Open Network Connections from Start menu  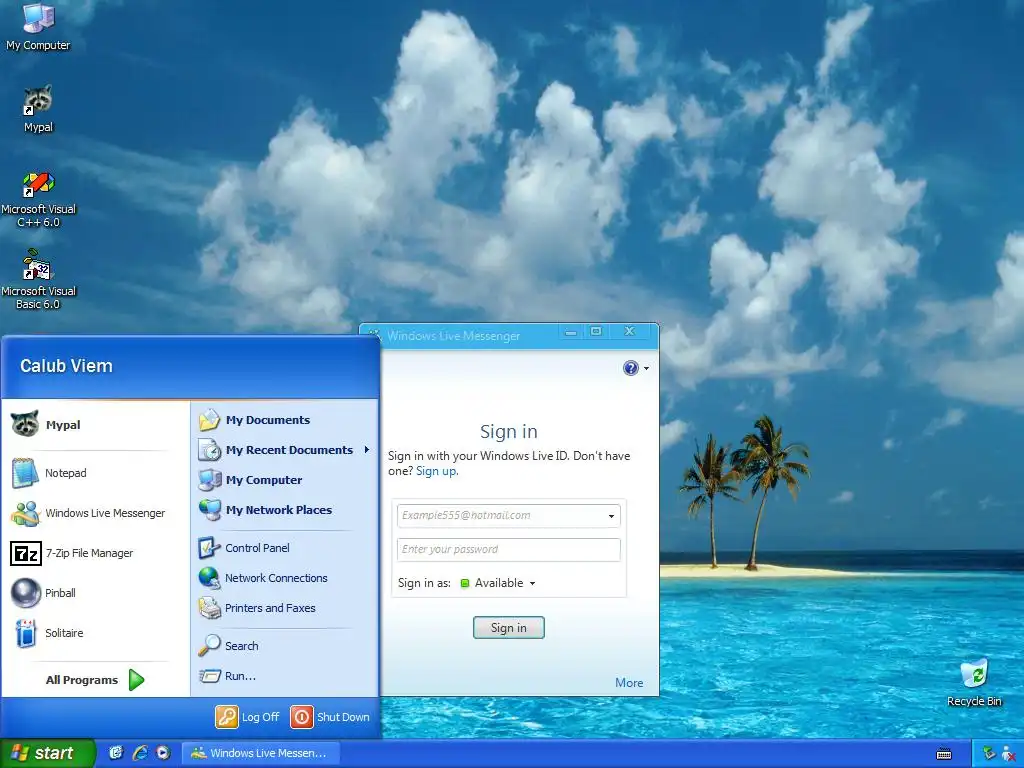tap(284, 578)
